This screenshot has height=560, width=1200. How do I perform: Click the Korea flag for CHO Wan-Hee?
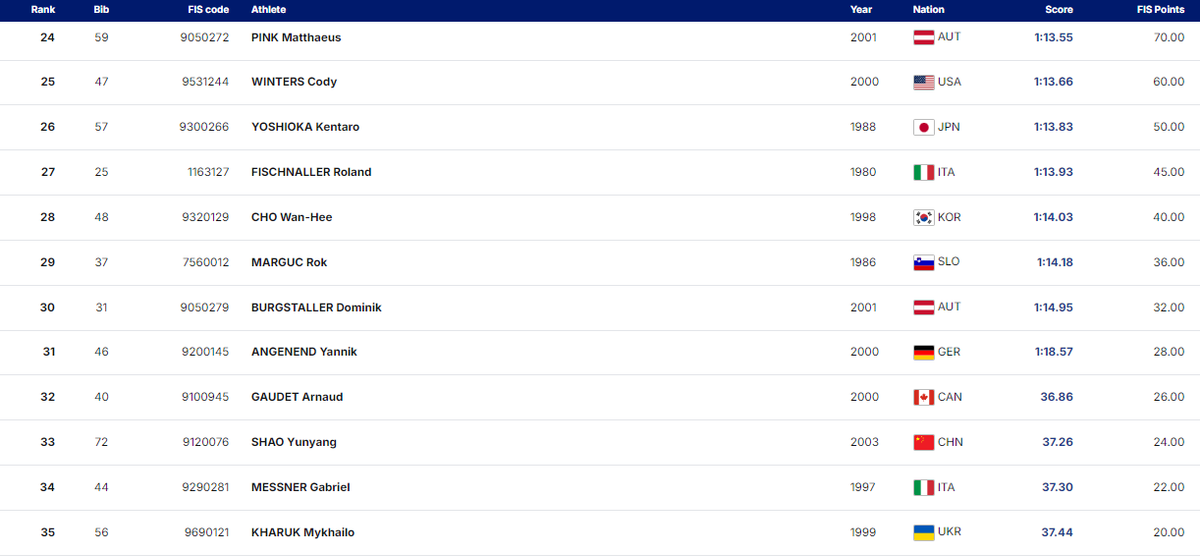tap(923, 217)
